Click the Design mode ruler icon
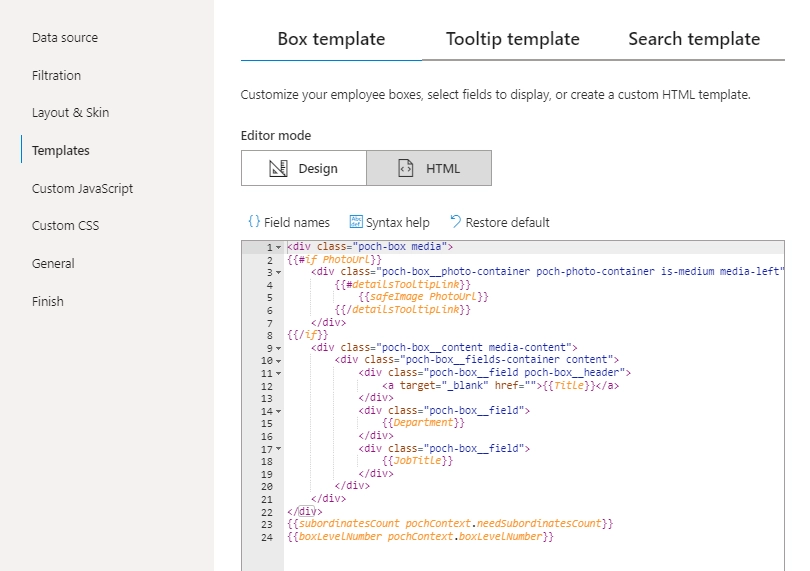The image size is (810, 571). point(278,168)
